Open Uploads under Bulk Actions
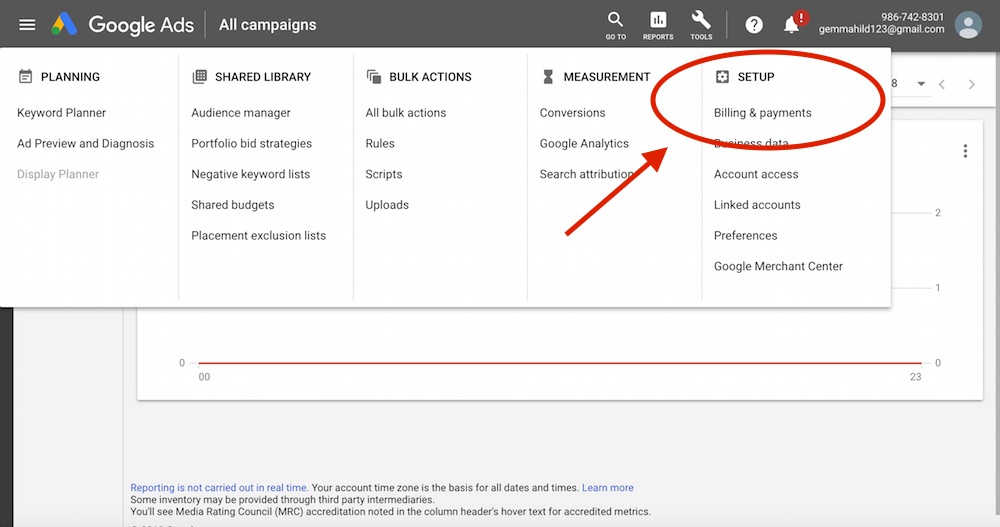 pyautogui.click(x=386, y=205)
